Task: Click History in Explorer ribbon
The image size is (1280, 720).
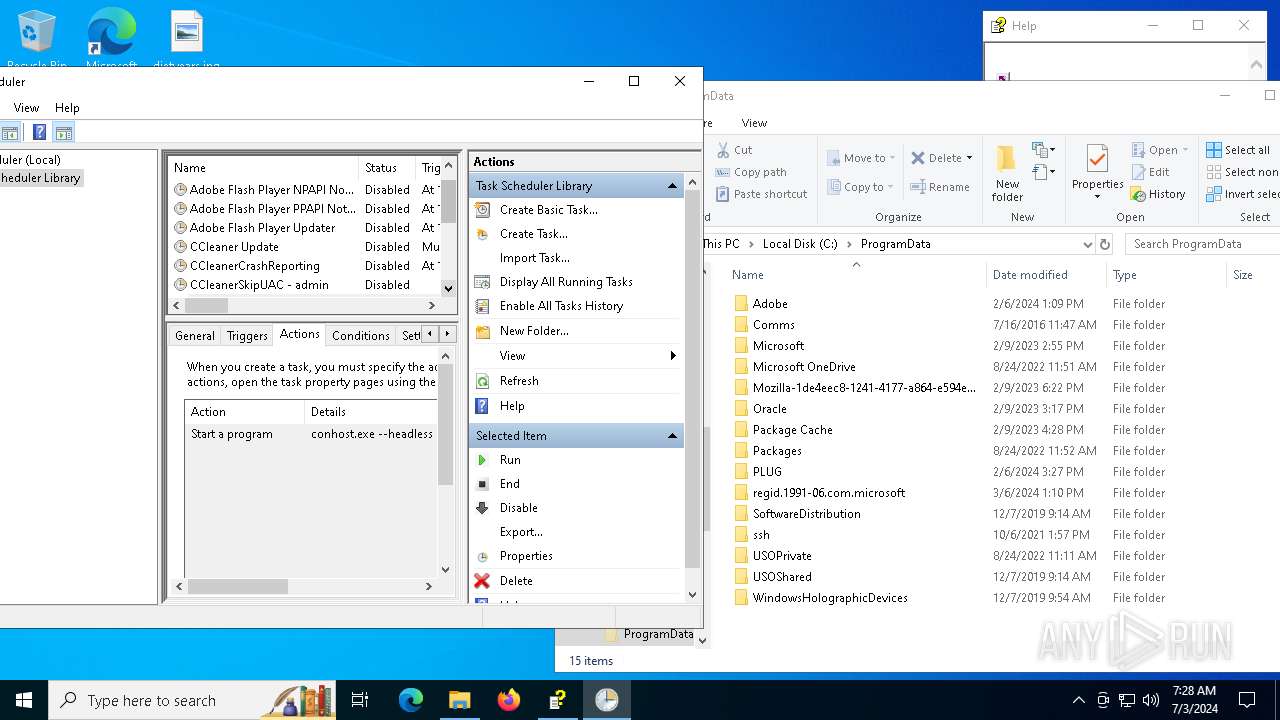Action: click(x=1158, y=194)
